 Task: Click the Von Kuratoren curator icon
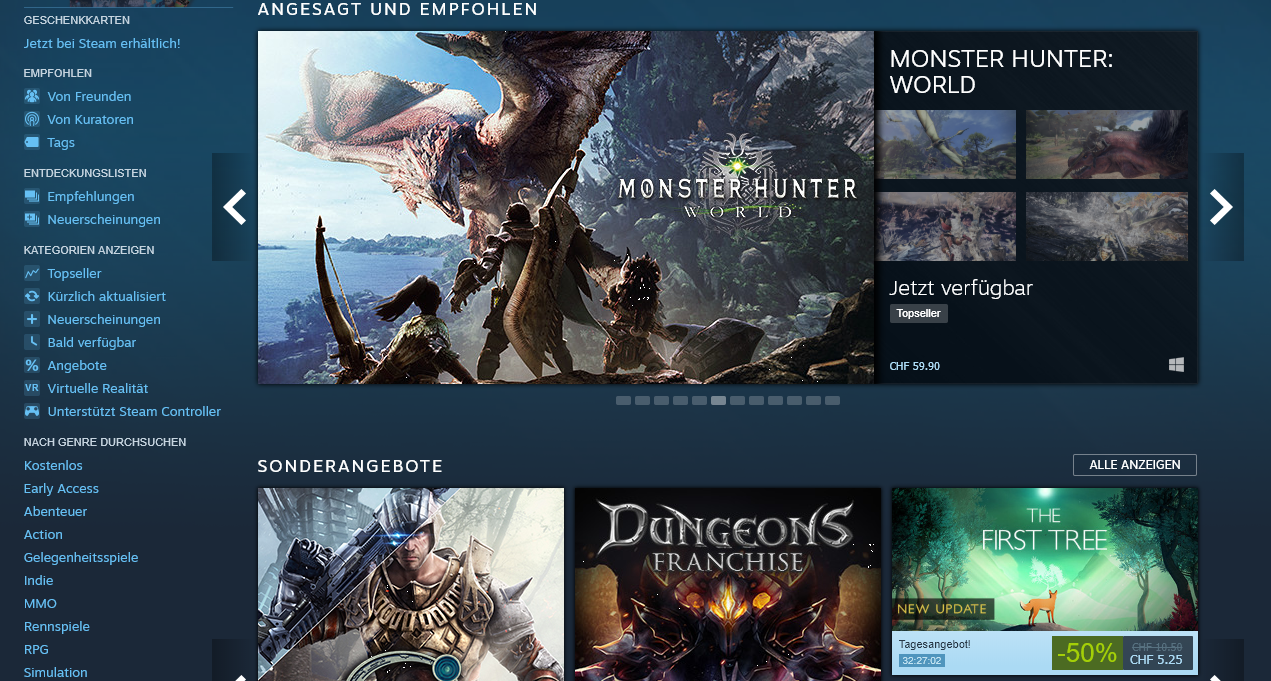[x=32, y=120]
